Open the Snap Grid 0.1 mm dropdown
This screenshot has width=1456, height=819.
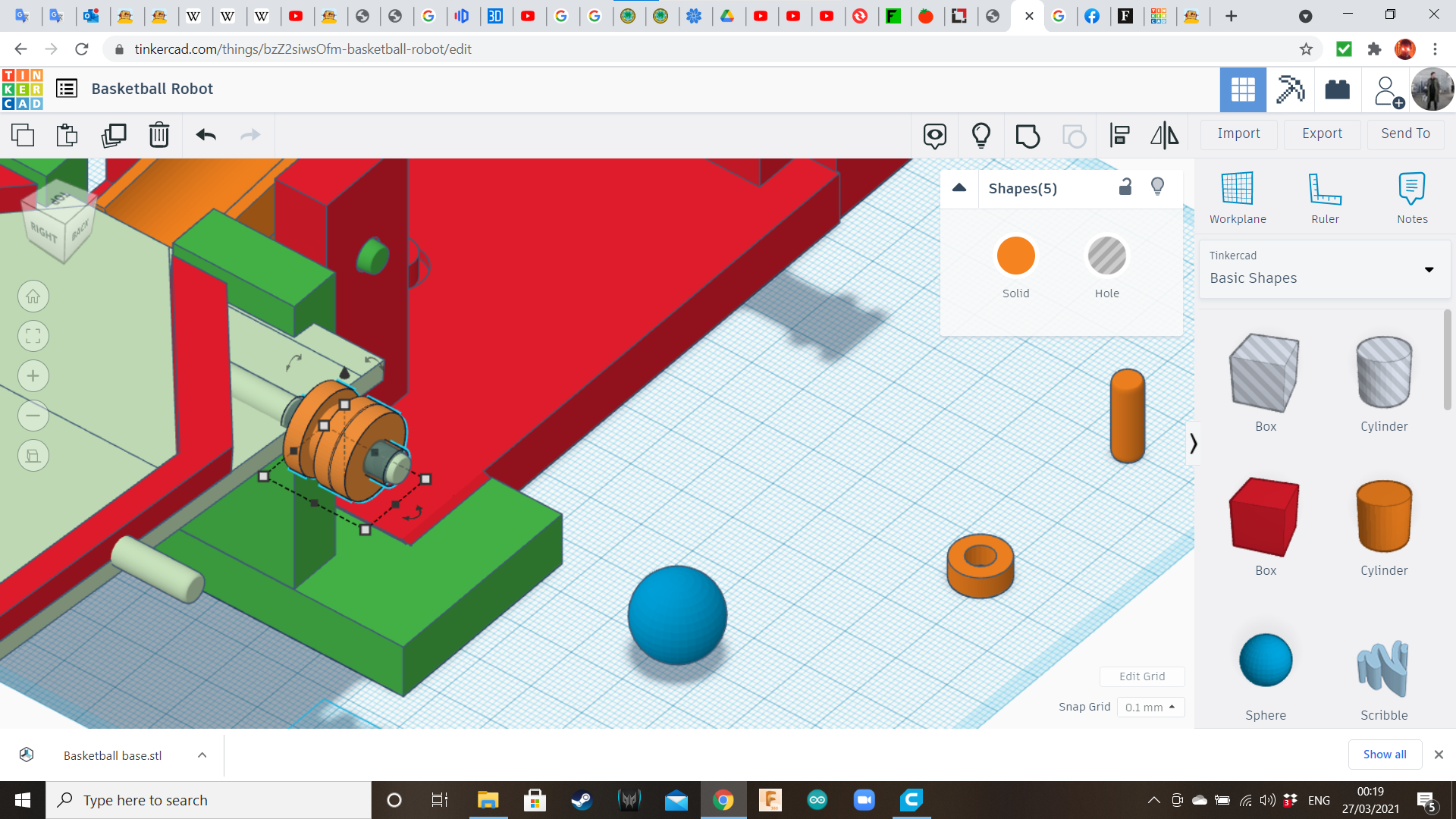click(x=1150, y=707)
